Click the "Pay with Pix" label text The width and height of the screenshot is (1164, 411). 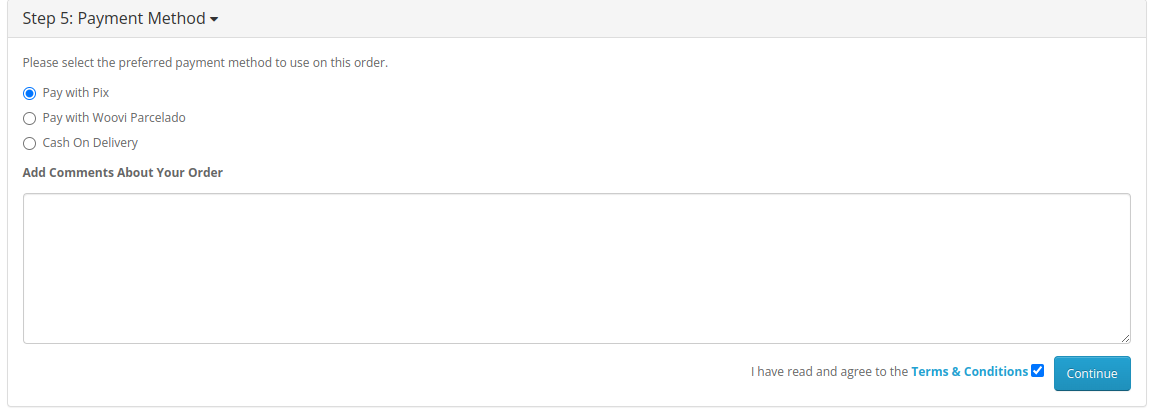(x=76, y=93)
